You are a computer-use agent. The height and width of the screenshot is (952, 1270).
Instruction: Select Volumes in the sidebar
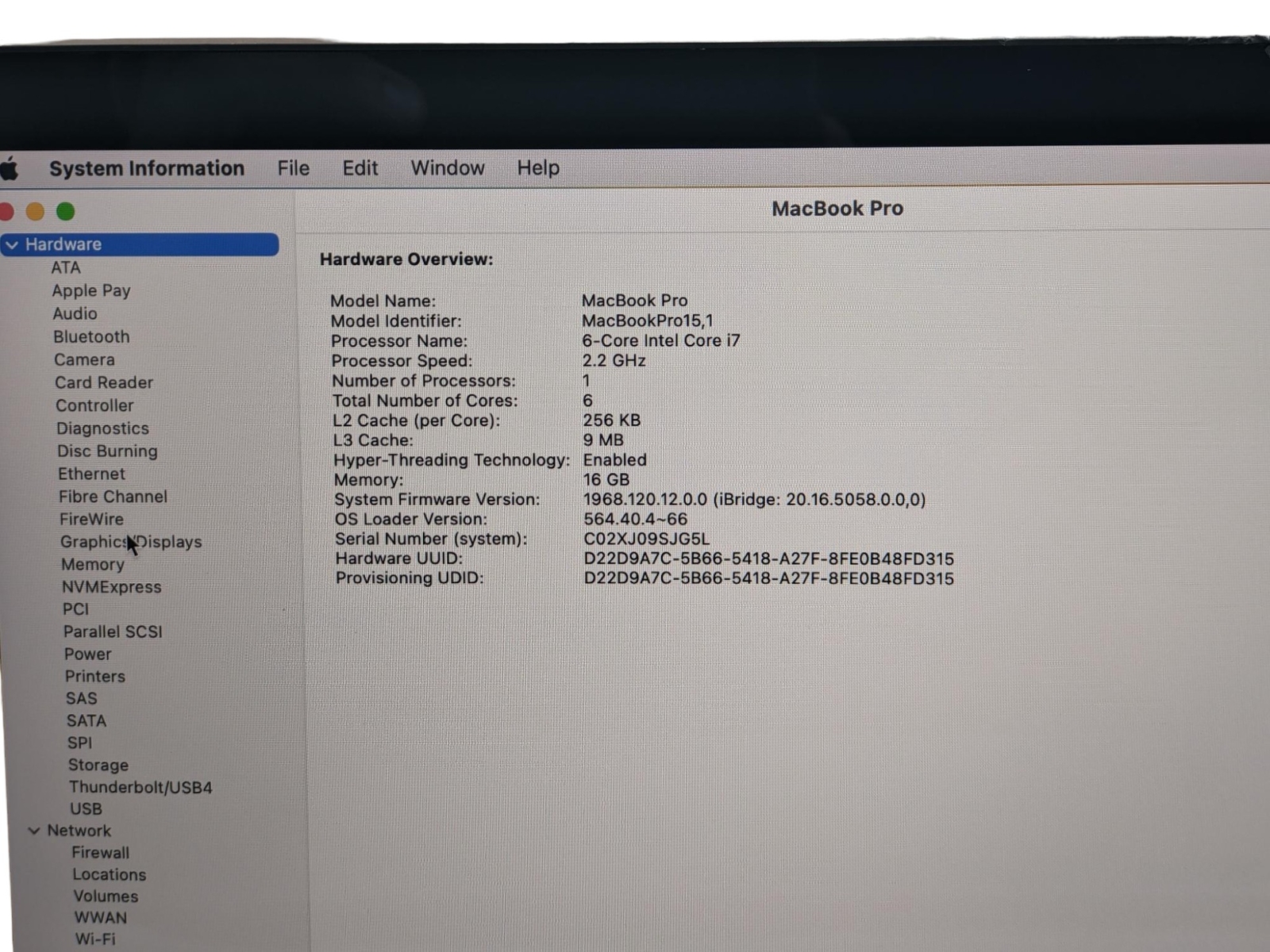tap(106, 896)
